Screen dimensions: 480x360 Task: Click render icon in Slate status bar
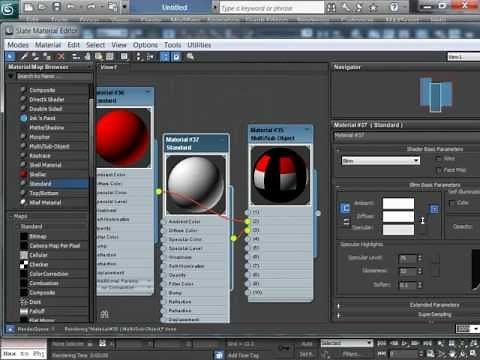click(10, 329)
